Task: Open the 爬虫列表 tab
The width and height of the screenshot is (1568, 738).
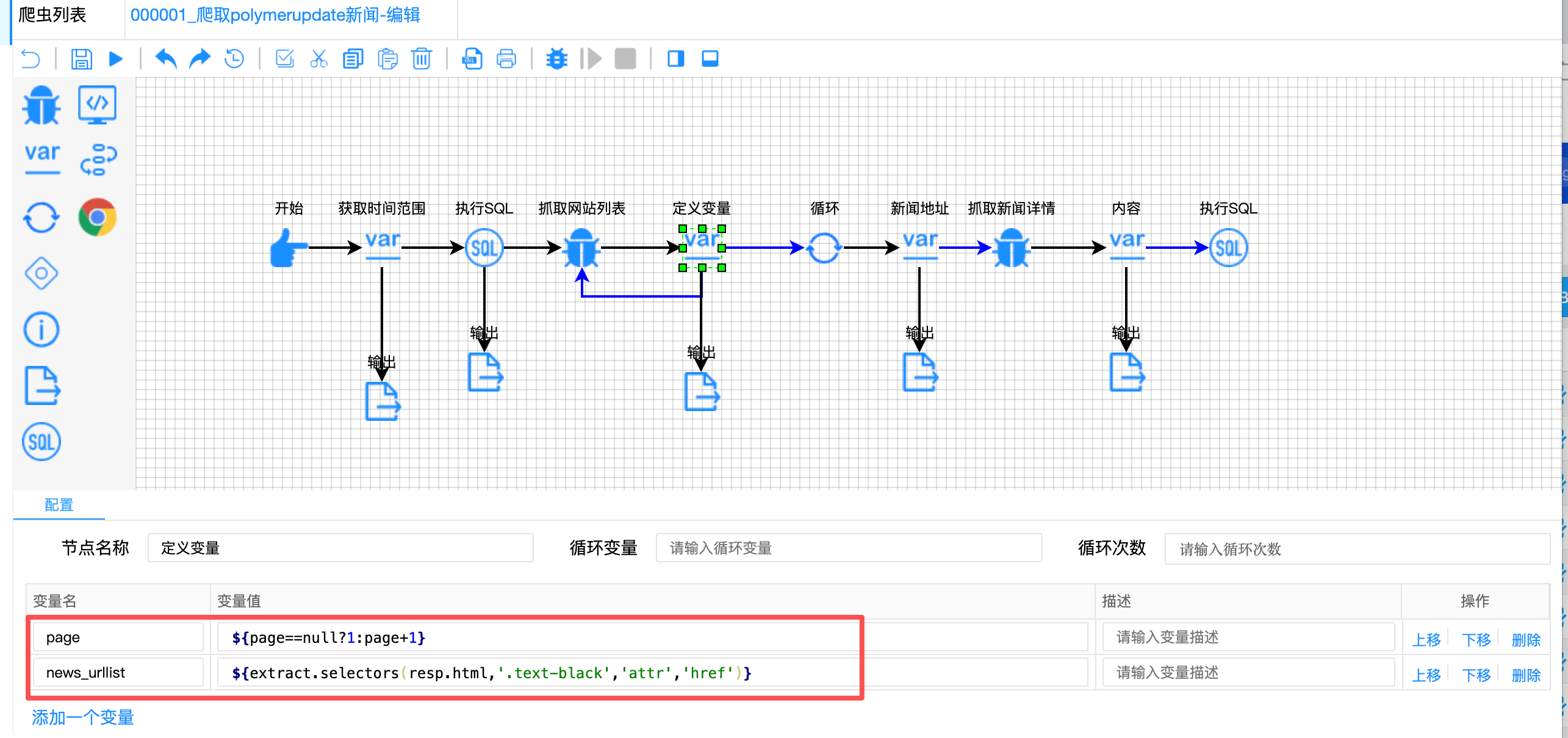Action: (52, 15)
